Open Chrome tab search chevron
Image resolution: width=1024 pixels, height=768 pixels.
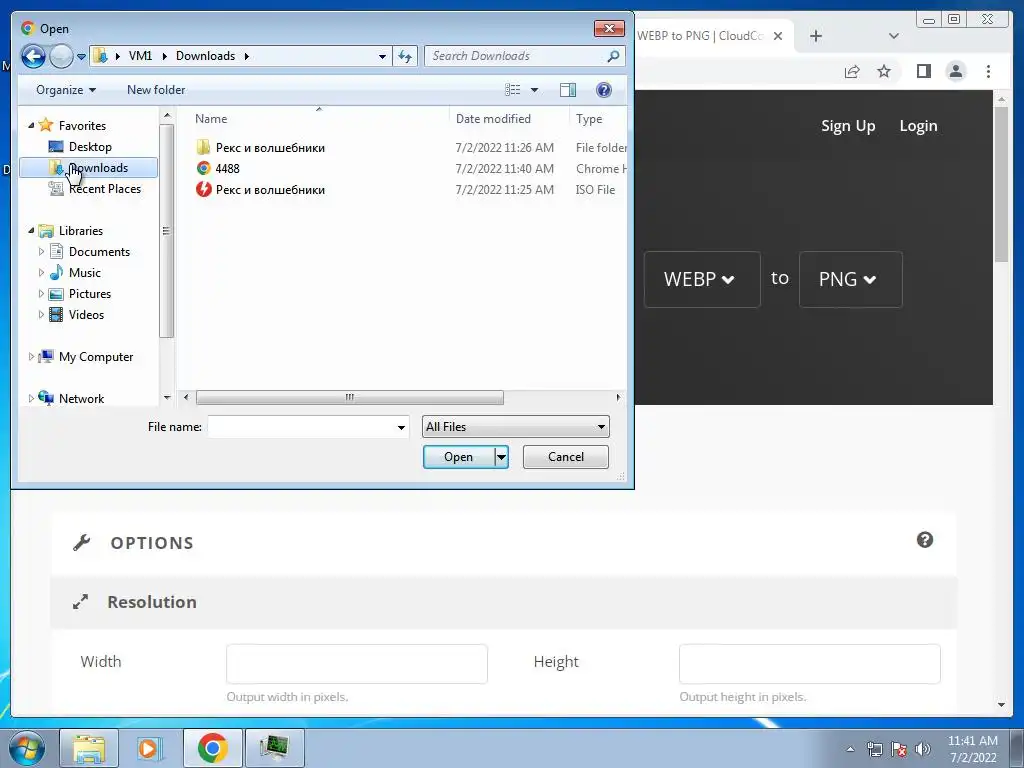tap(894, 36)
